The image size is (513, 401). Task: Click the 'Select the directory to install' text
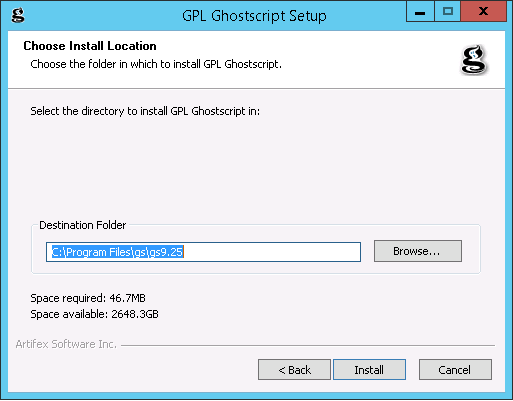pos(145,111)
